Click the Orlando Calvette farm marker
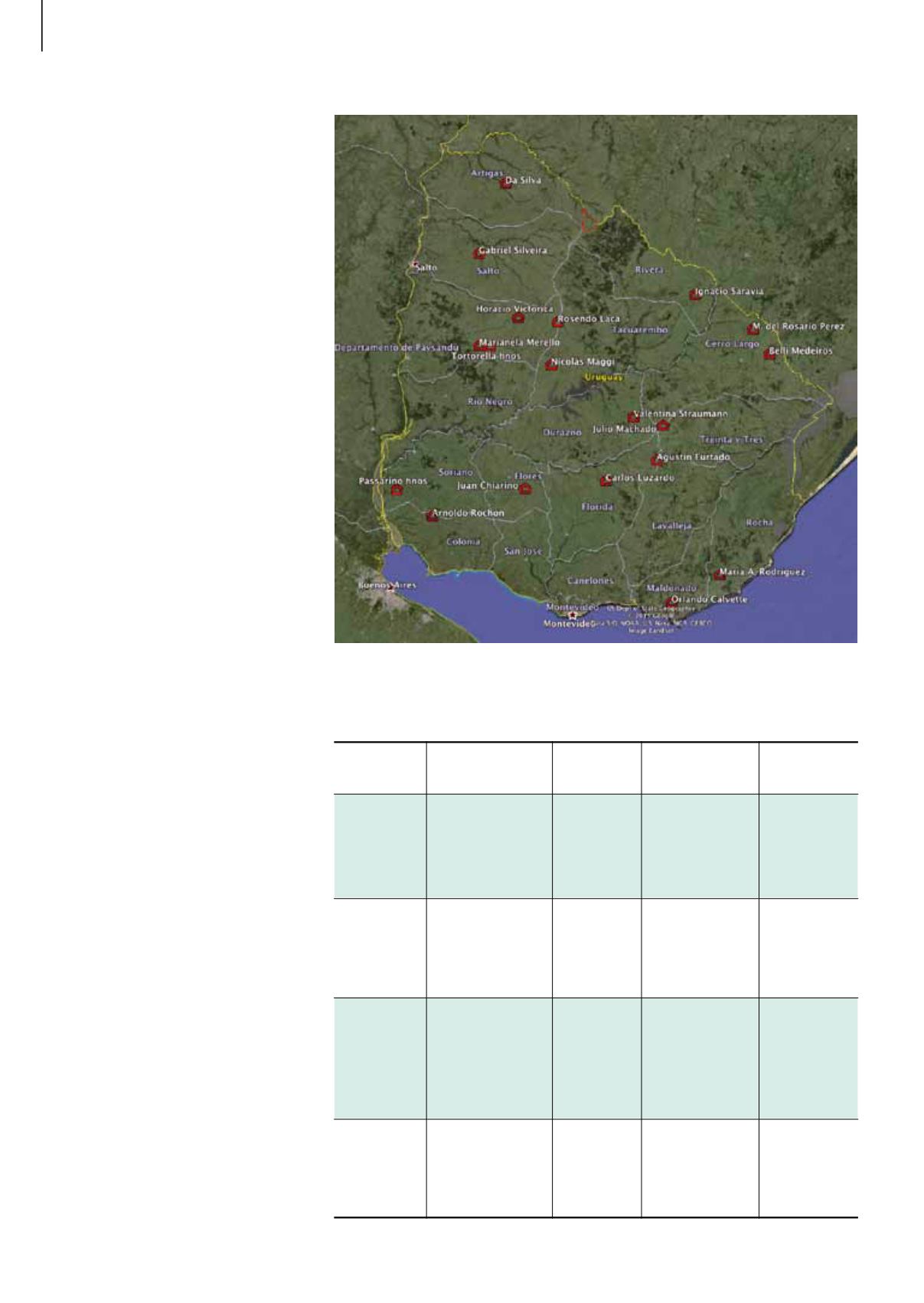 [x=671, y=602]
